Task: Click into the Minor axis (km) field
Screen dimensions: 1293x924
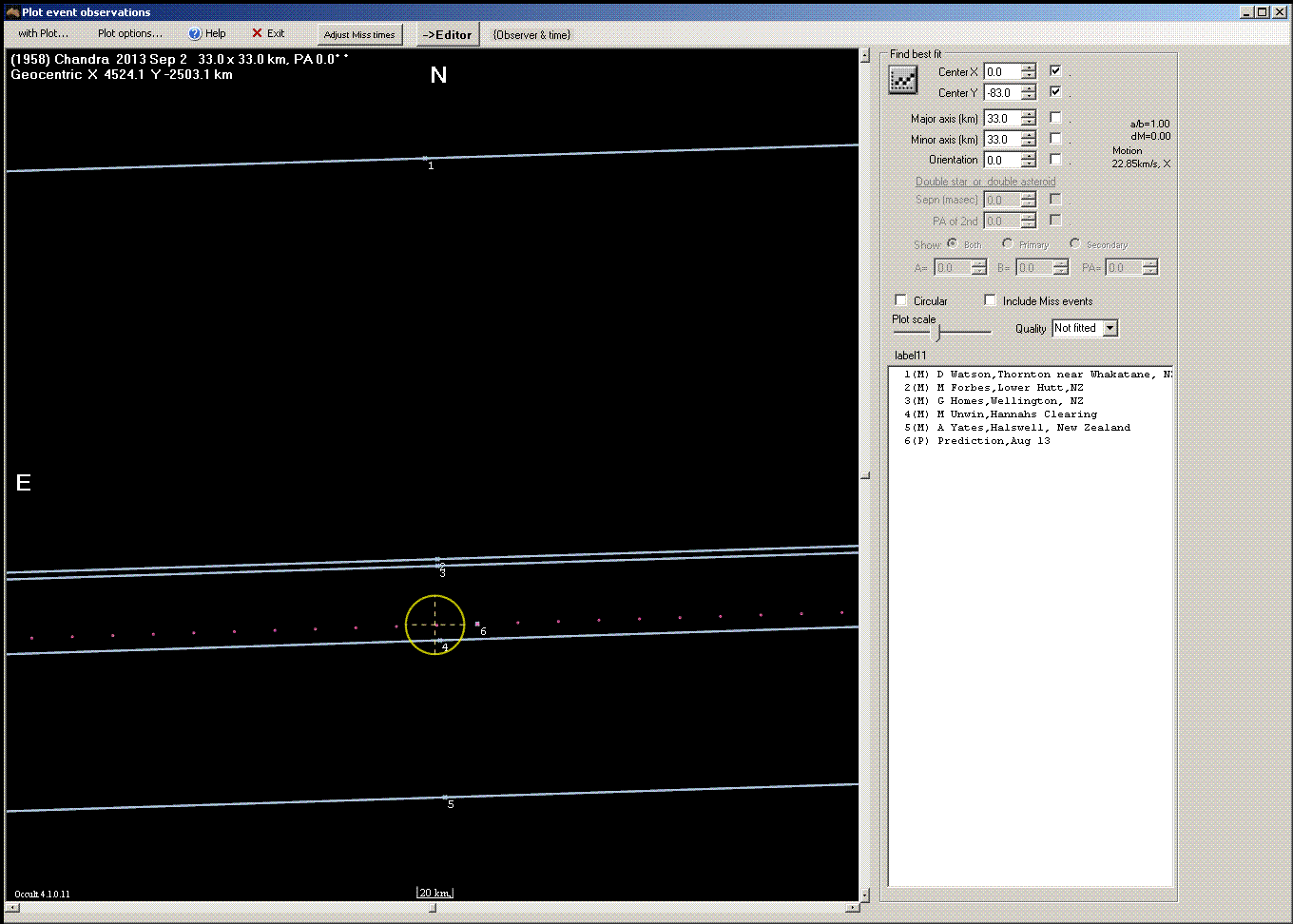Action: pyautogui.click(x=1002, y=140)
